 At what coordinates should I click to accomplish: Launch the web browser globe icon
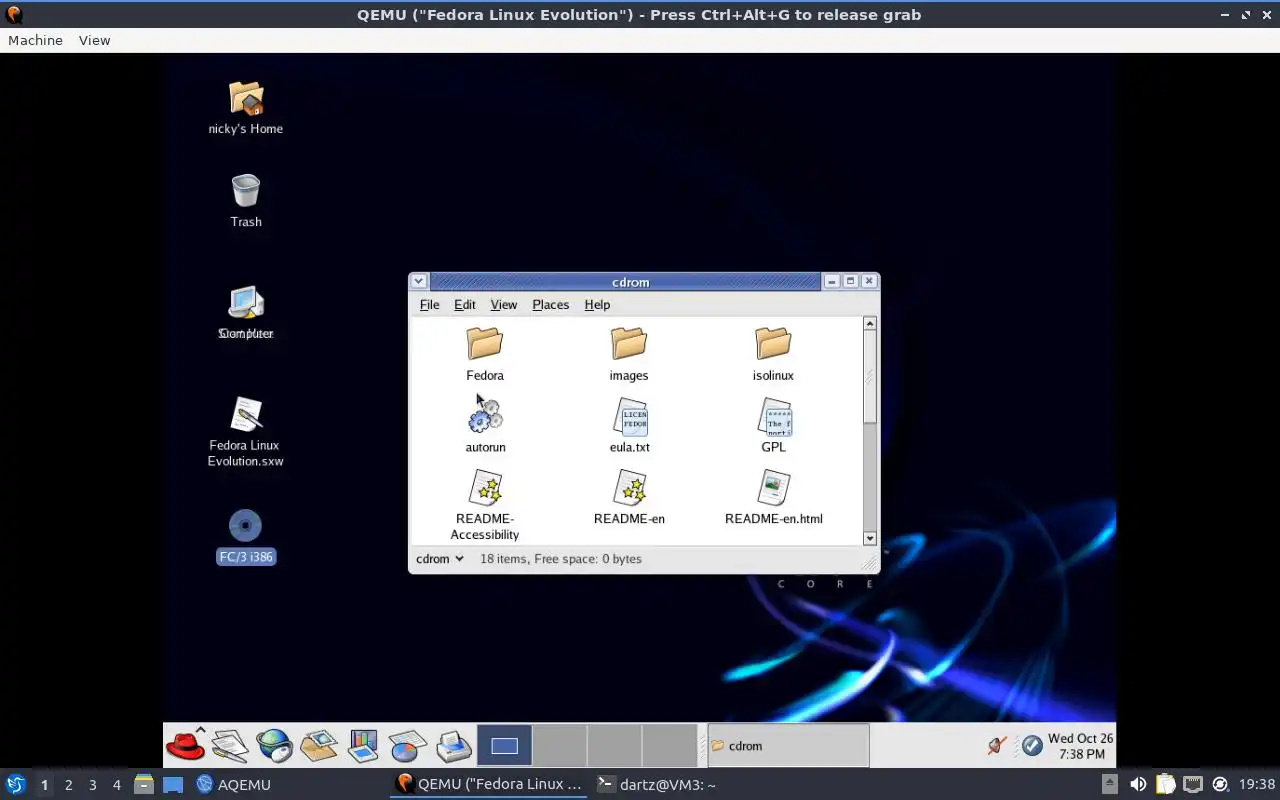274,745
